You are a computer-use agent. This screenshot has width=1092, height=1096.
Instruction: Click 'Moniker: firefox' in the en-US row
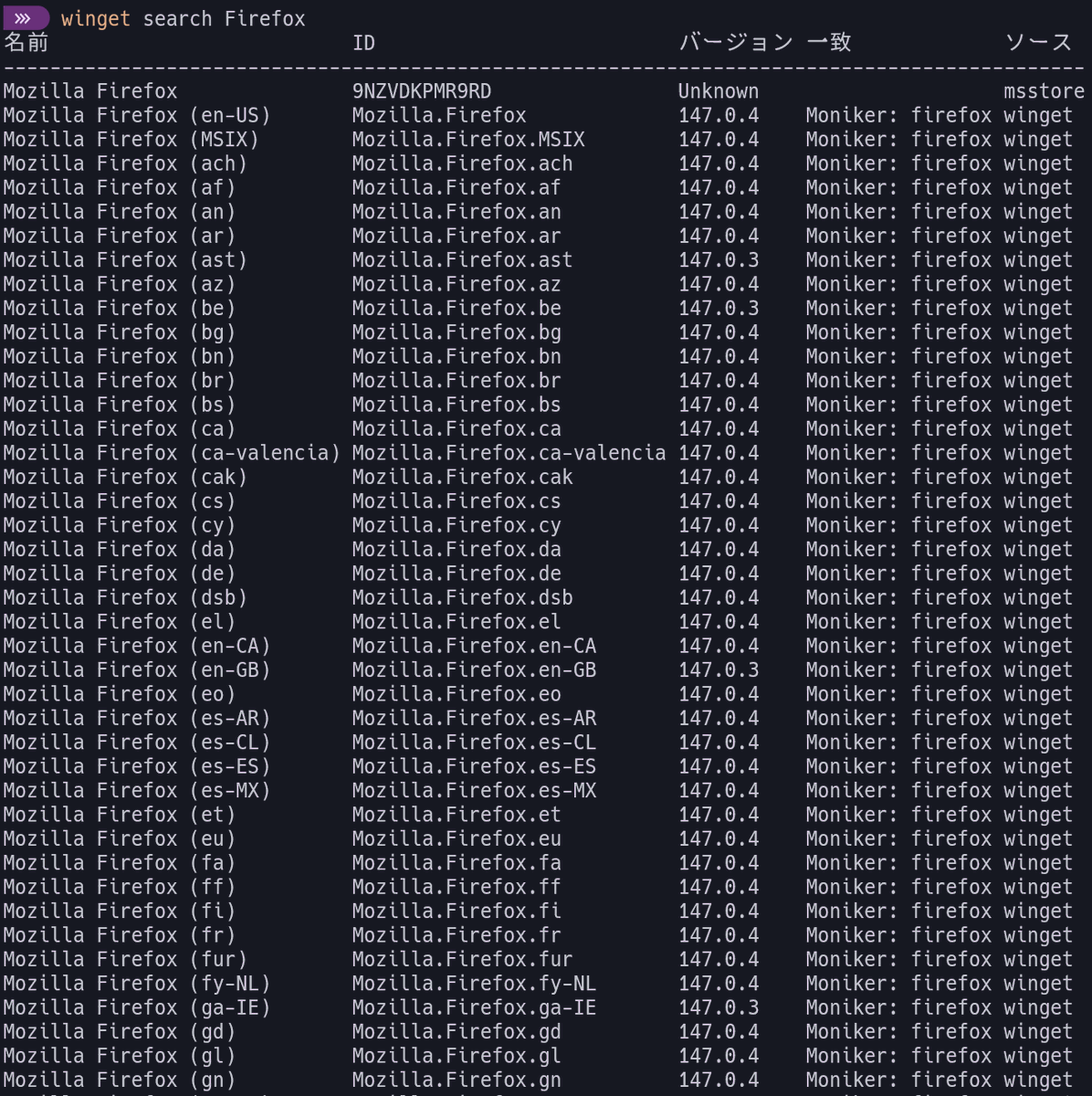click(898, 116)
